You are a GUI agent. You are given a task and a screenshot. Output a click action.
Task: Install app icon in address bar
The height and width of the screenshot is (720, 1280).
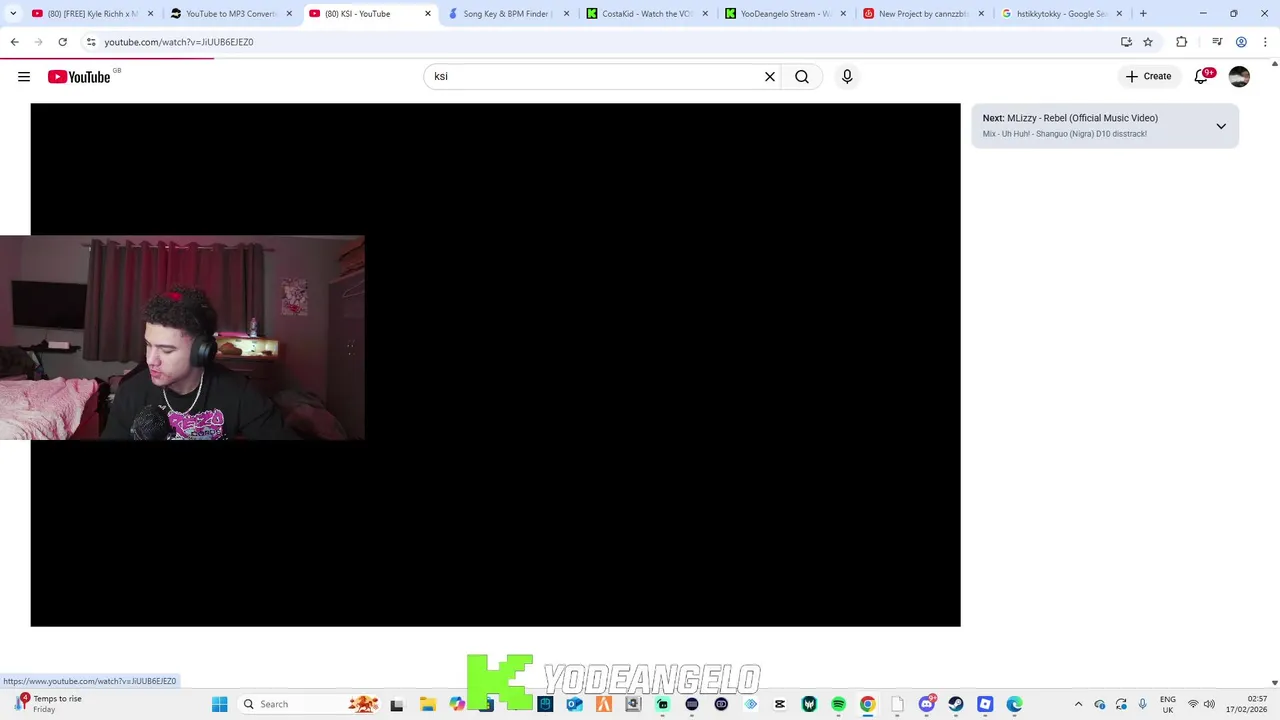pos(1126,42)
